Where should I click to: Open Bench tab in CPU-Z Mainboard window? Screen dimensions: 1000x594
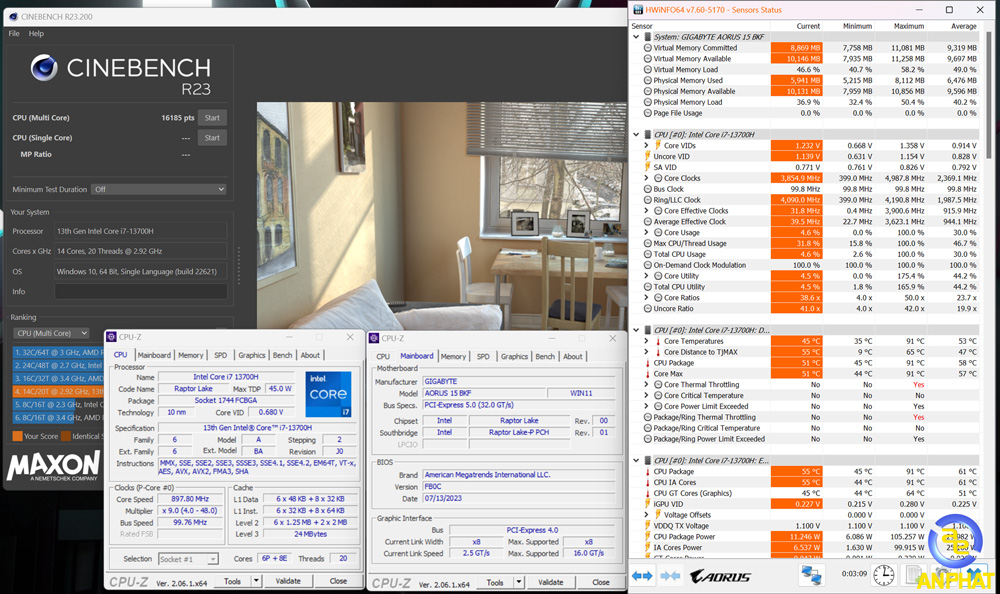point(545,357)
